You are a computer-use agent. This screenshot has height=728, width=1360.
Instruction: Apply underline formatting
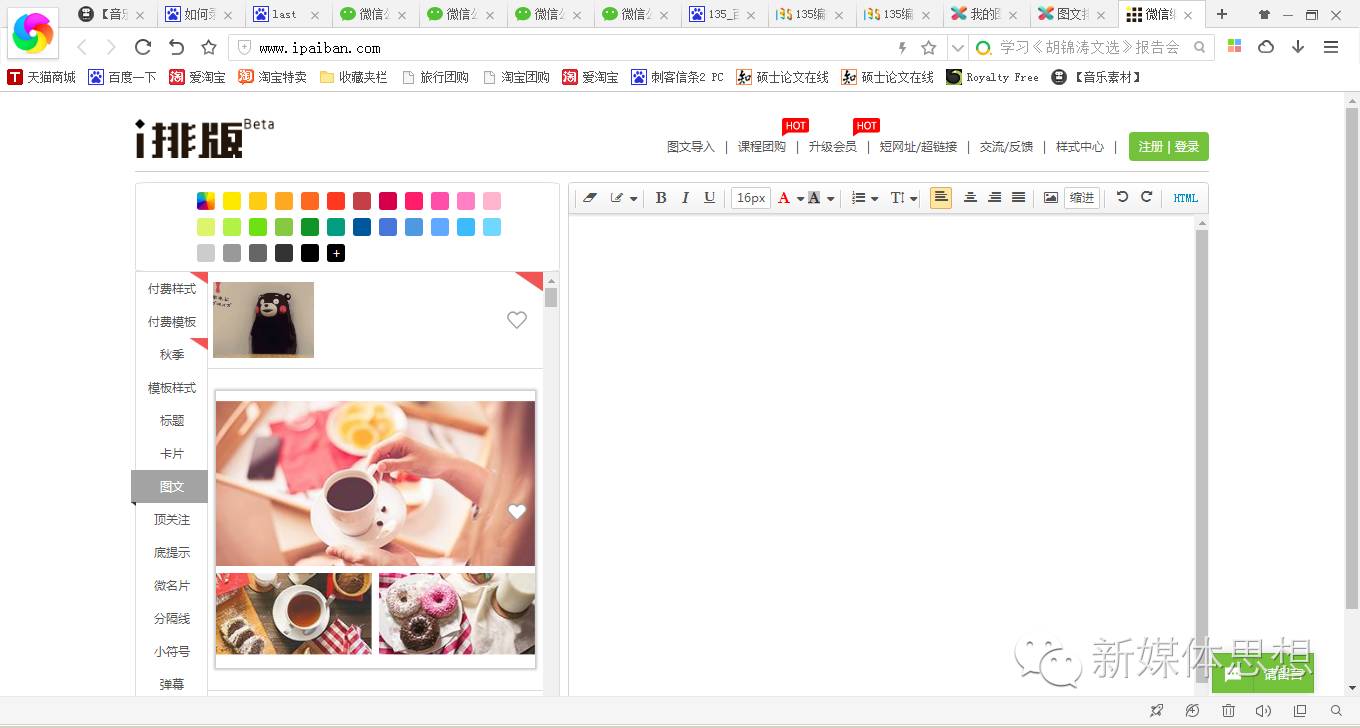pyautogui.click(x=709, y=197)
